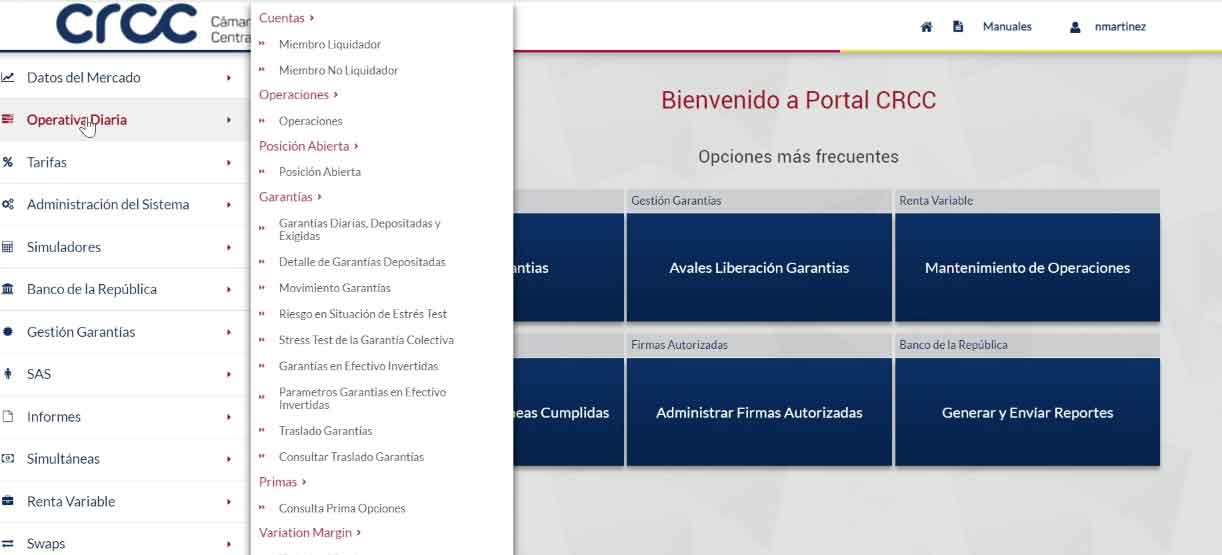Select Movimiento Garantías

coord(335,288)
